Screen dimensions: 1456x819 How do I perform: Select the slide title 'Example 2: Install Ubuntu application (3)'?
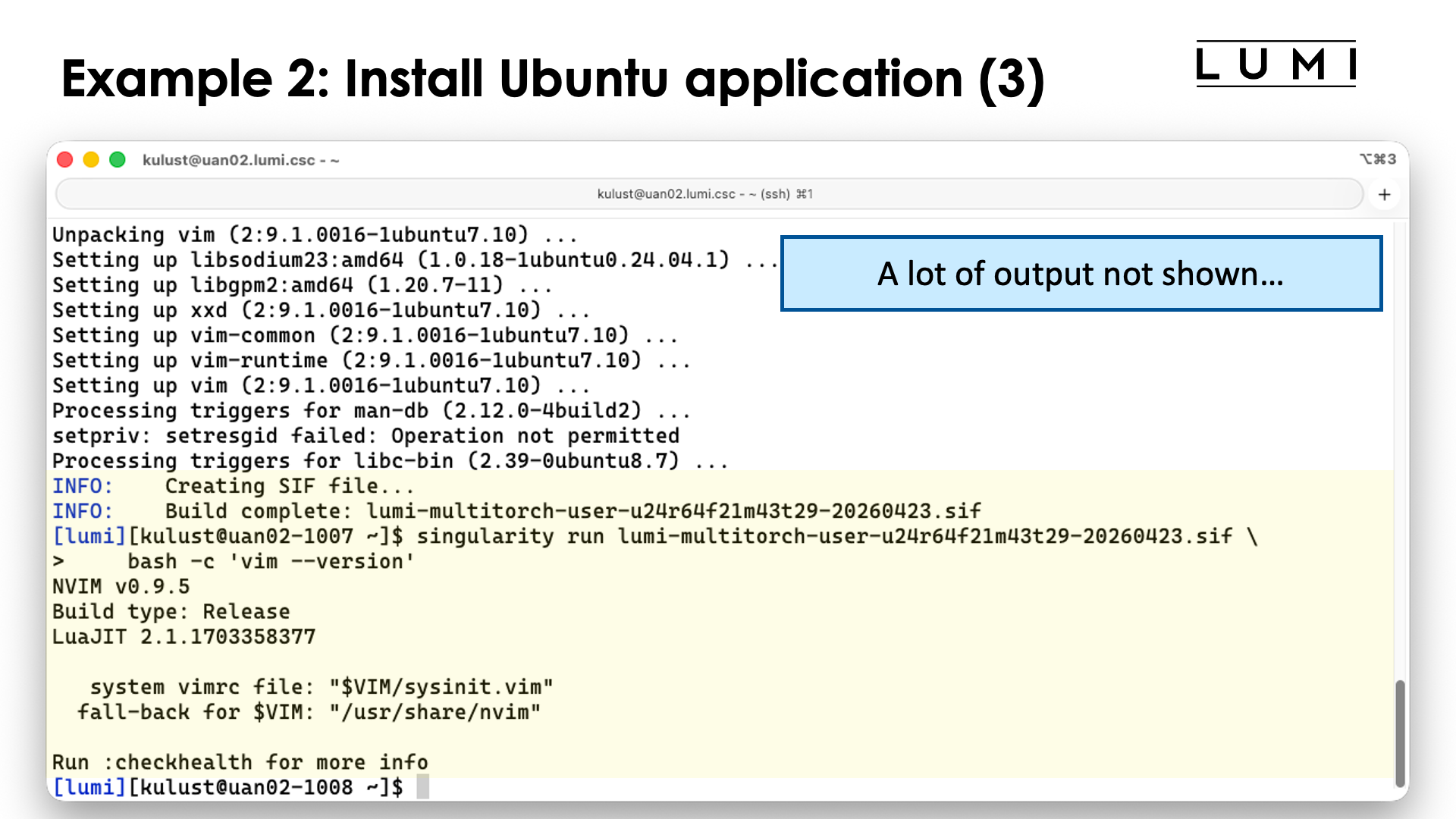(x=554, y=78)
